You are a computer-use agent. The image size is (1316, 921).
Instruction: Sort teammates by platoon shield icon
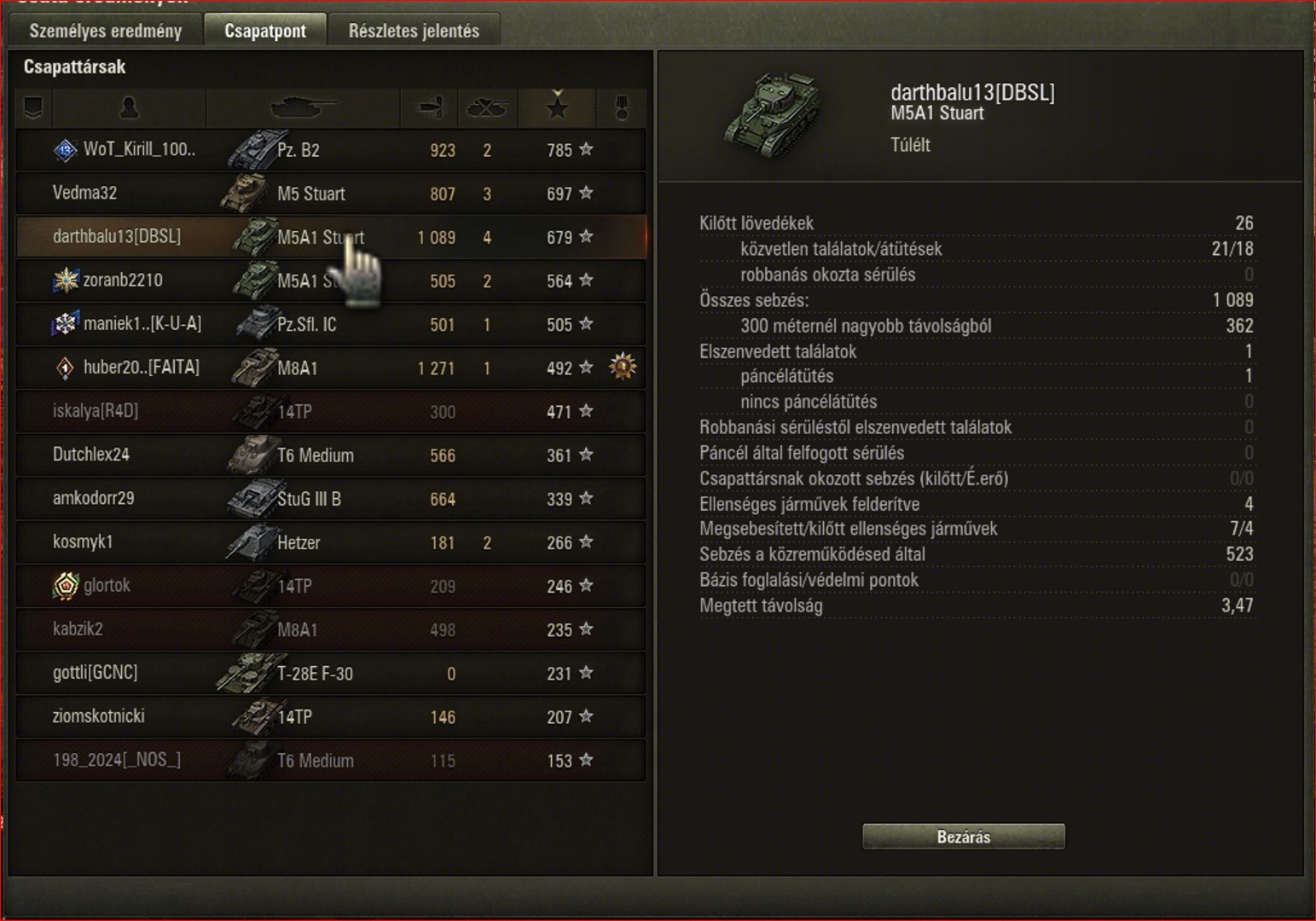coord(33,107)
